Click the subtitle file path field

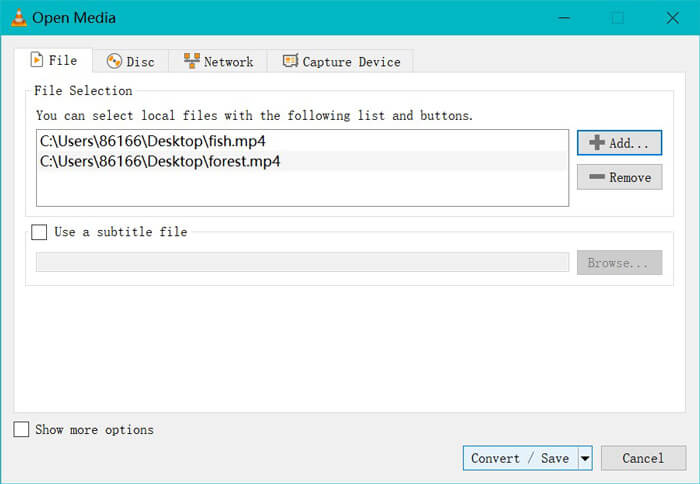click(x=302, y=262)
